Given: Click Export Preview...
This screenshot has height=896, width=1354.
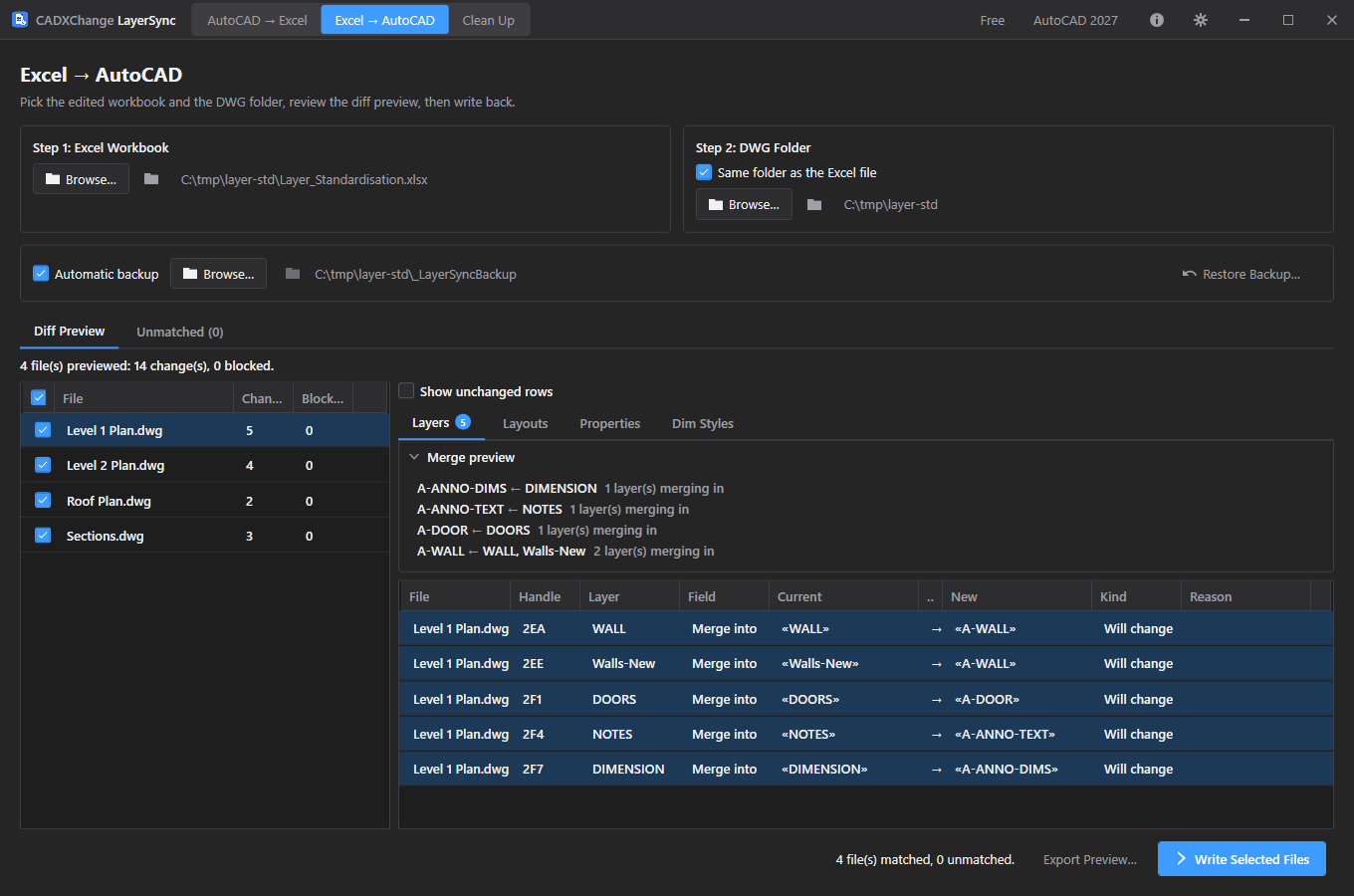Looking at the screenshot, I should [1089, 859].
